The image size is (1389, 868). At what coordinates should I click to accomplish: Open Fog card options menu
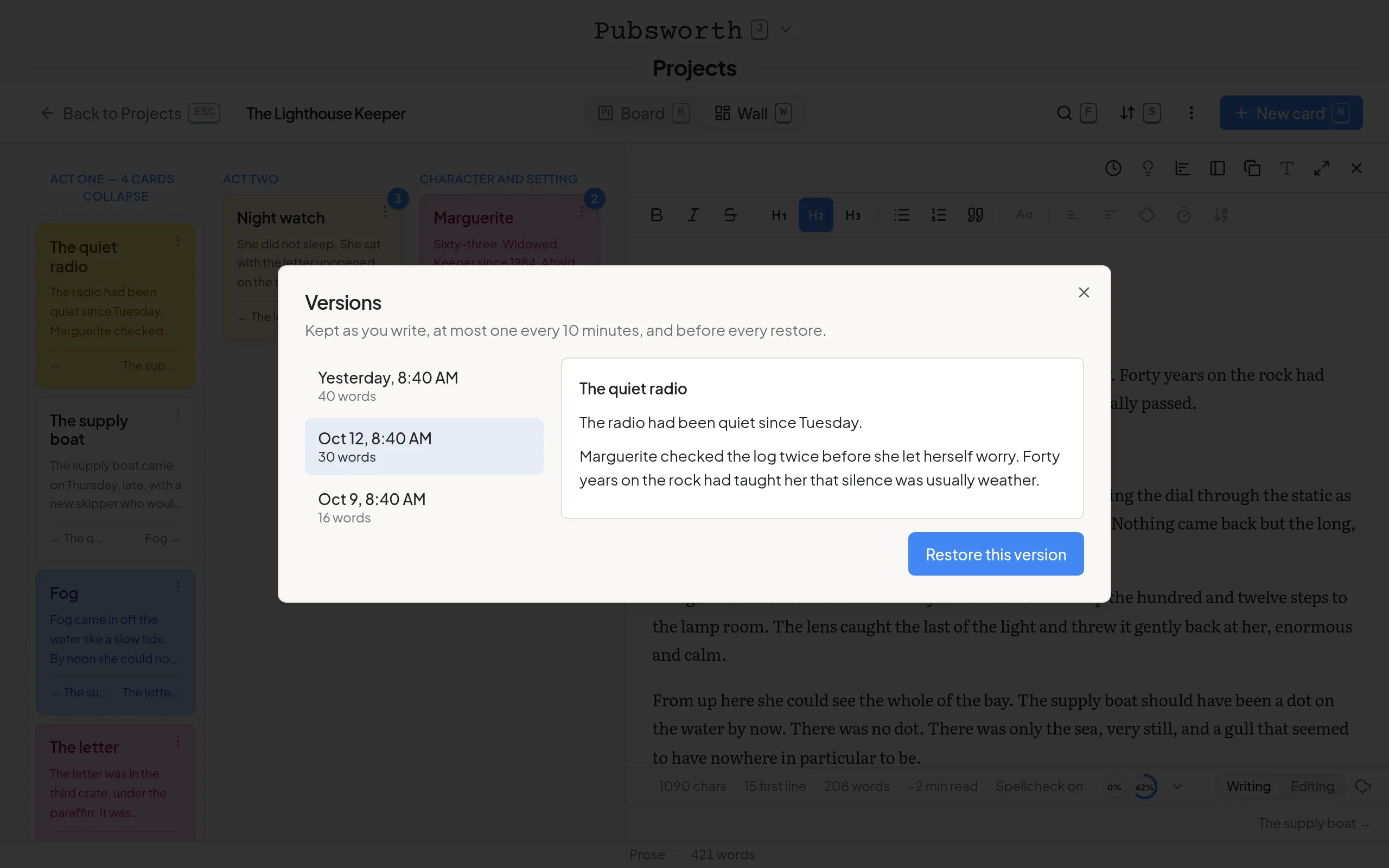[178, 586]
